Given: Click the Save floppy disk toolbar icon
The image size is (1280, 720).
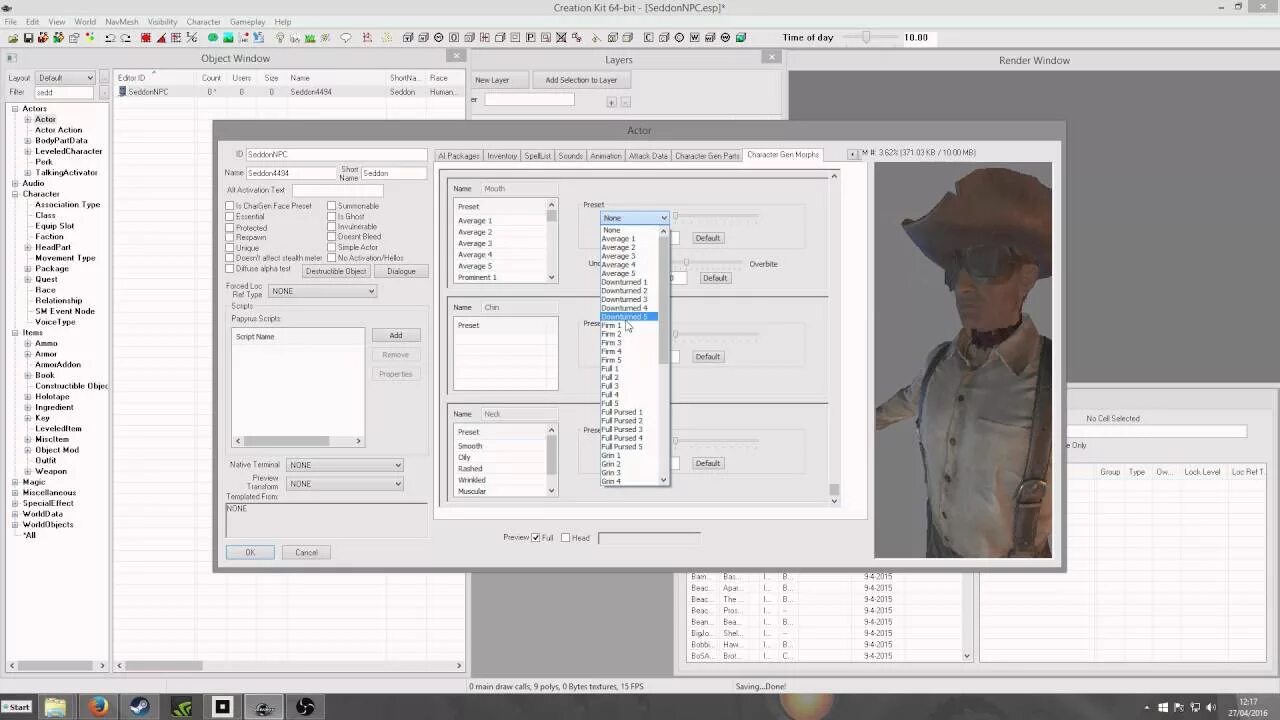Looking at the screenshot, I should tap(29, 38).
